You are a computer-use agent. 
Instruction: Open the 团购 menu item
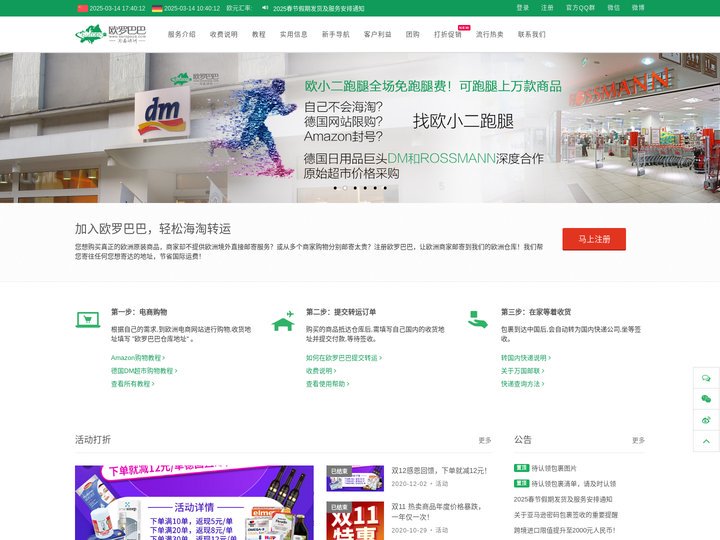[x=412, y=34]
